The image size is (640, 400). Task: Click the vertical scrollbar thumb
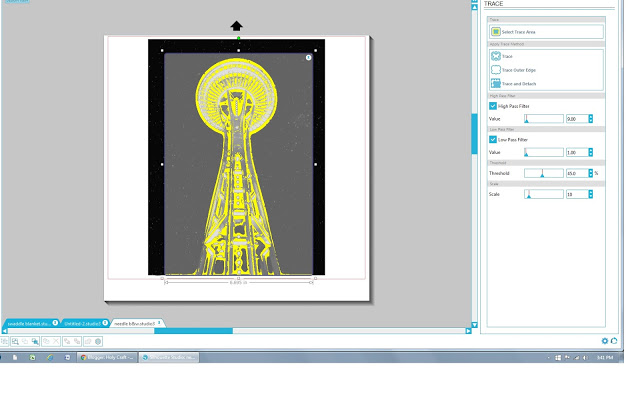[474, 134]
